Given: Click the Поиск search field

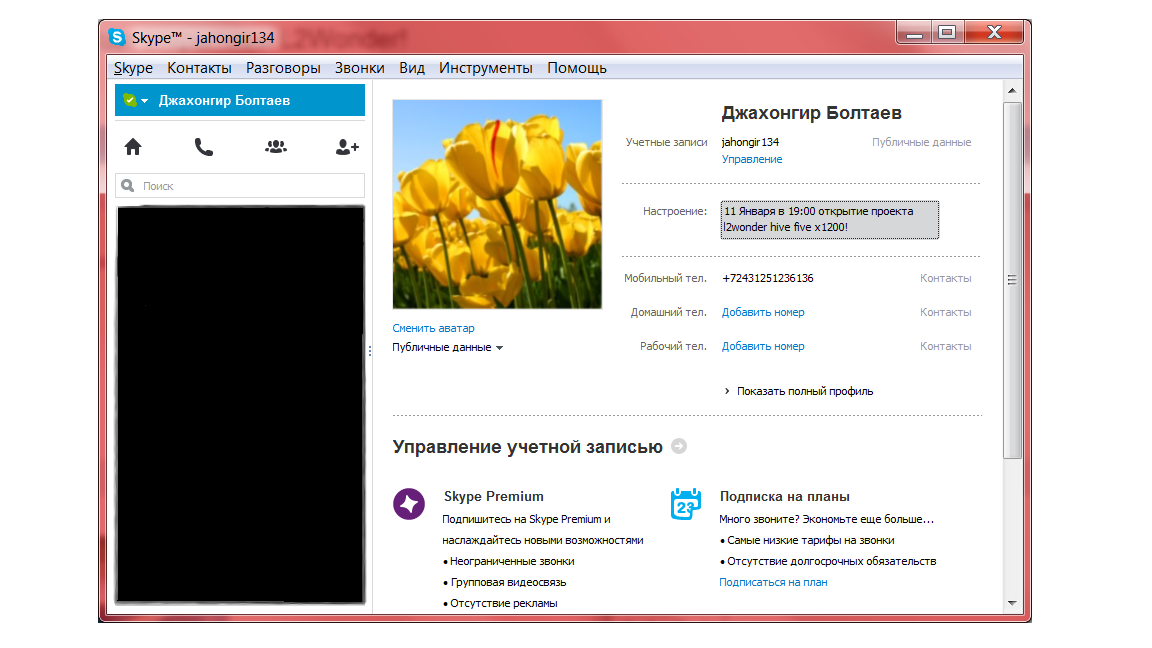Looking at the screenshot, I should click(x=240, y=186).
